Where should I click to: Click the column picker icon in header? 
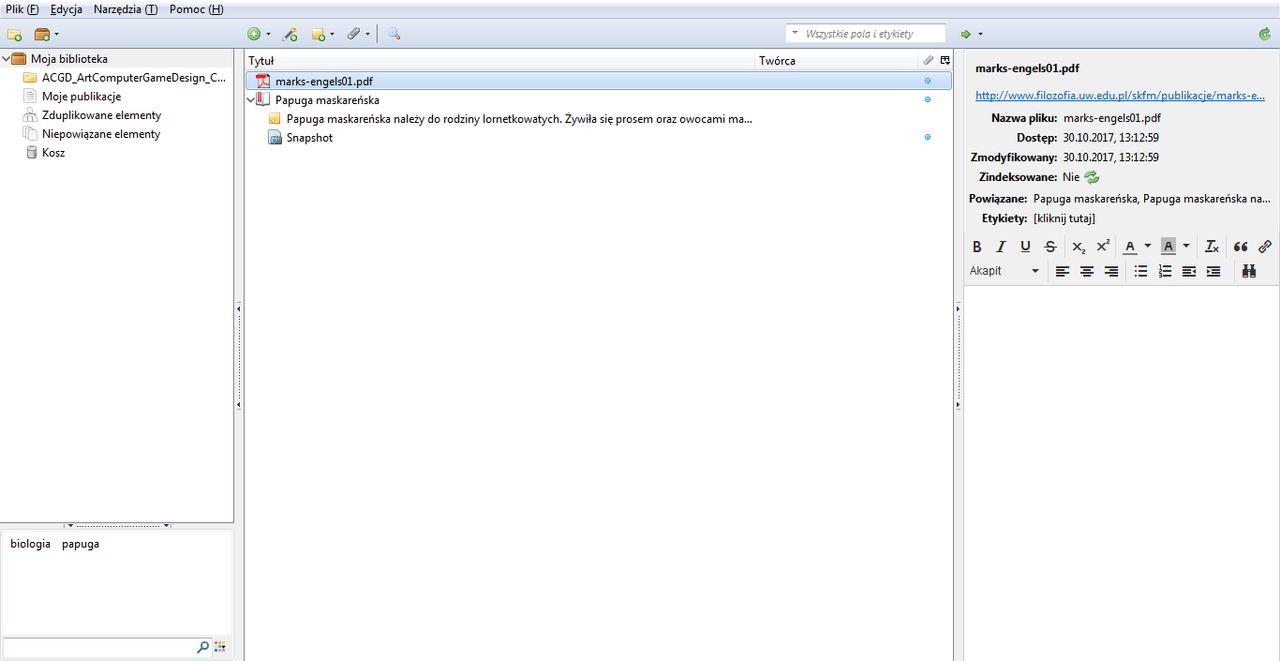click(x=945, y=60)
